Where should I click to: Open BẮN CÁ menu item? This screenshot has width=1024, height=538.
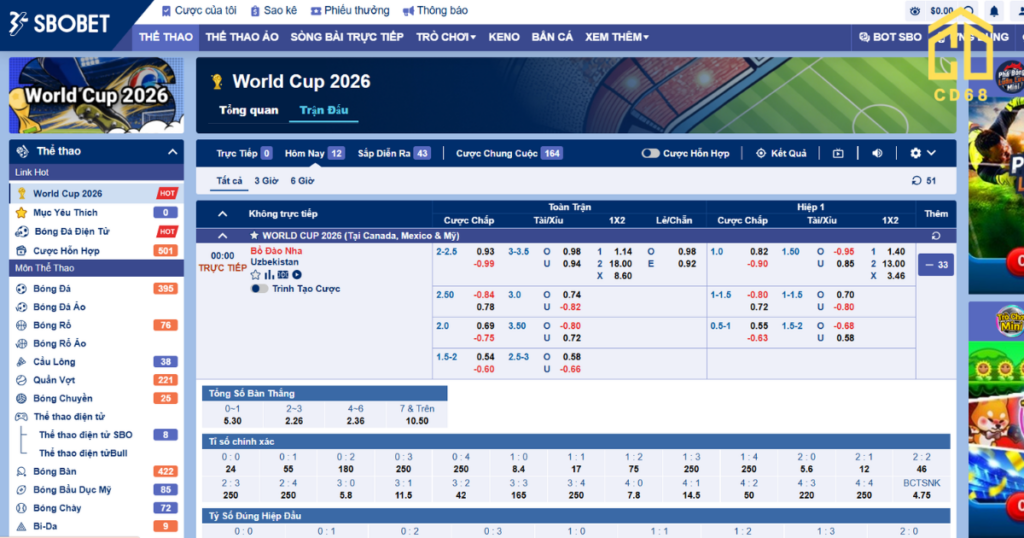(x=552, y=37)
